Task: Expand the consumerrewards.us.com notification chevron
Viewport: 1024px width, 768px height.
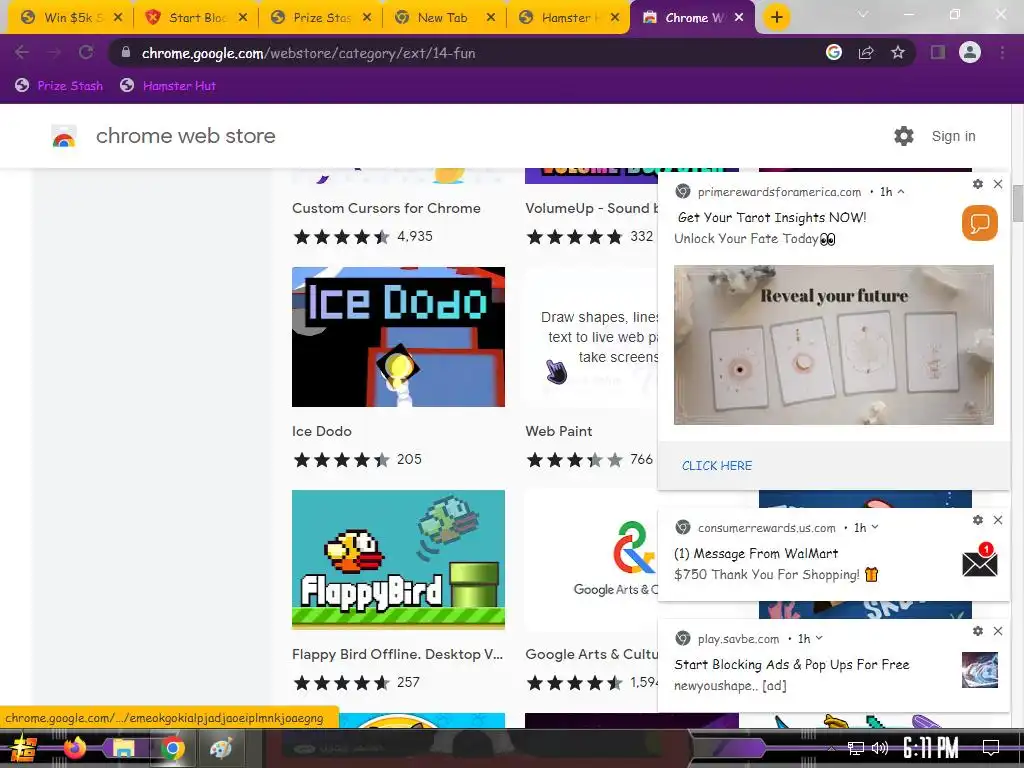Action: [875, 527]
